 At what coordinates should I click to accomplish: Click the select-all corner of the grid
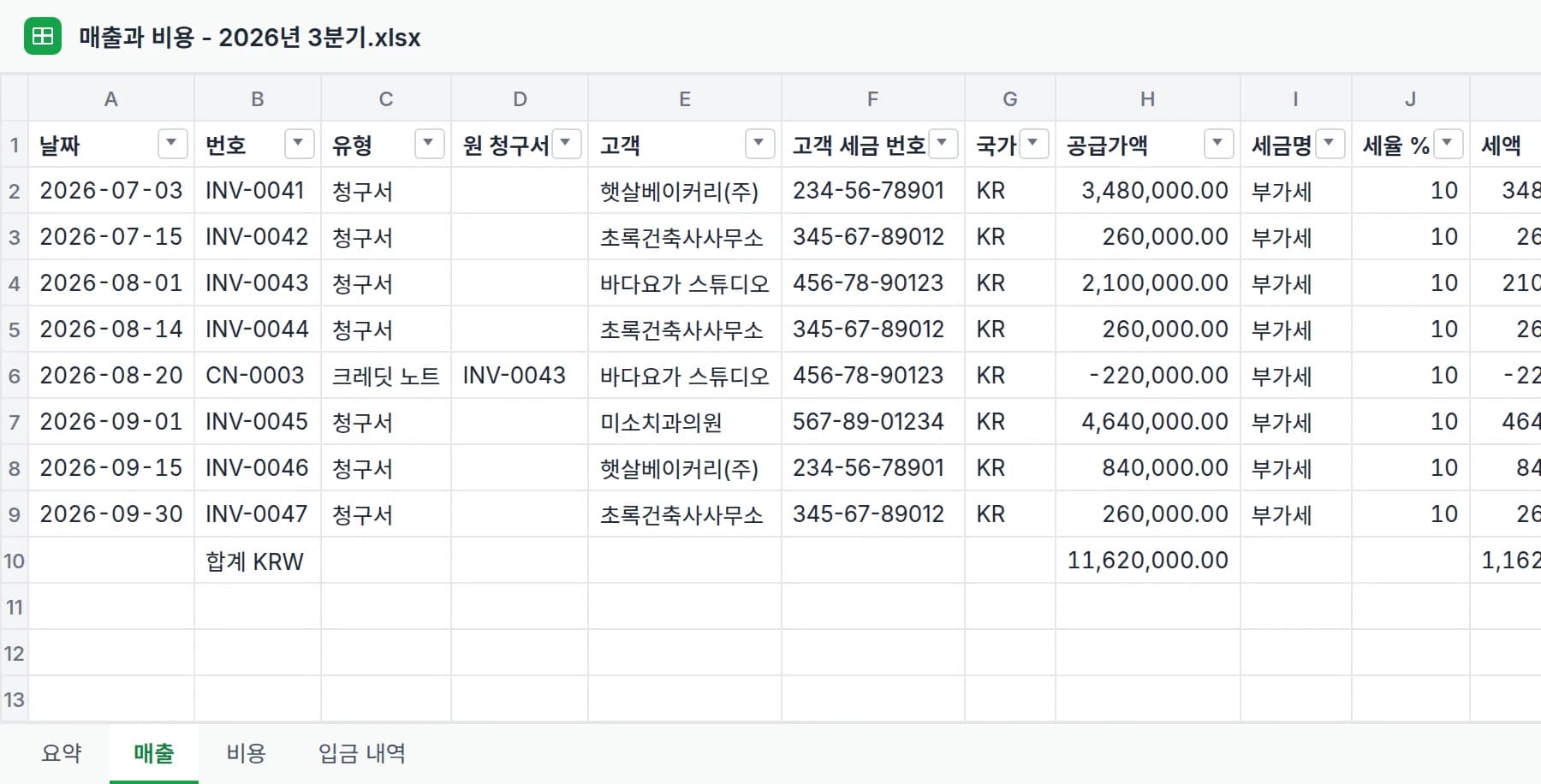[x=15, y=98]
